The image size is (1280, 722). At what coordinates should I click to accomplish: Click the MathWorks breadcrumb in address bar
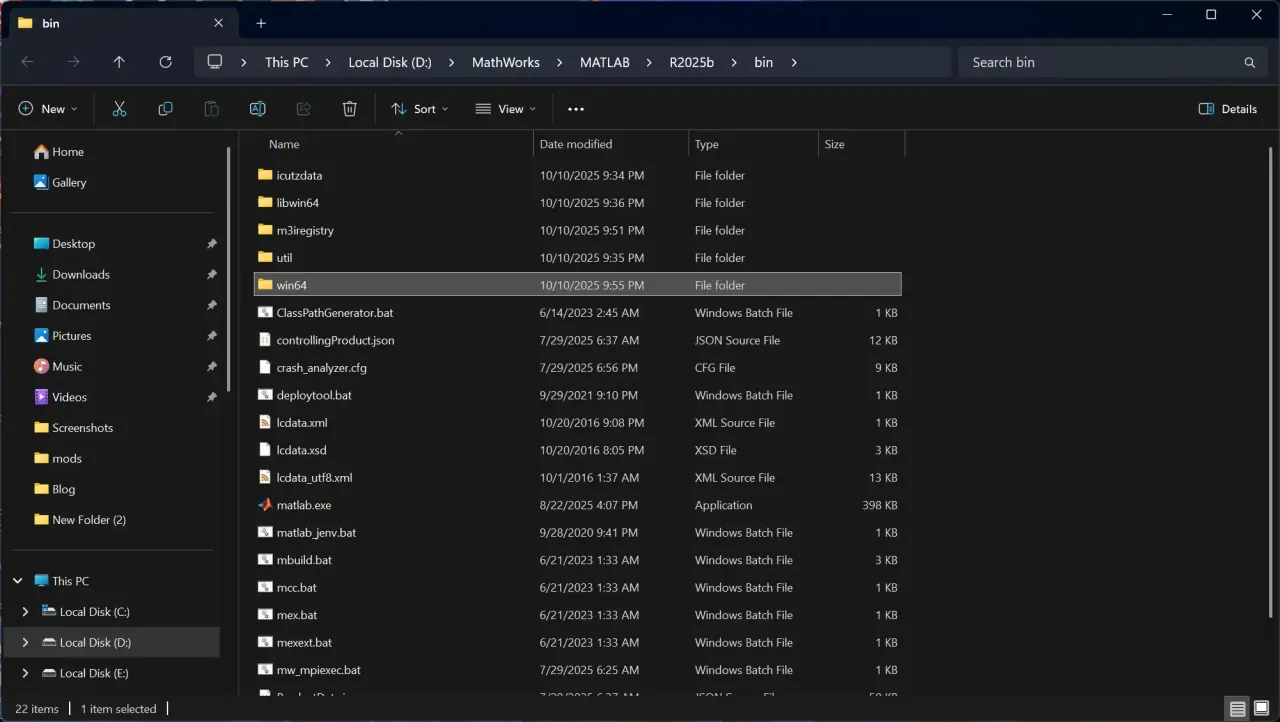tap(505, 62)
